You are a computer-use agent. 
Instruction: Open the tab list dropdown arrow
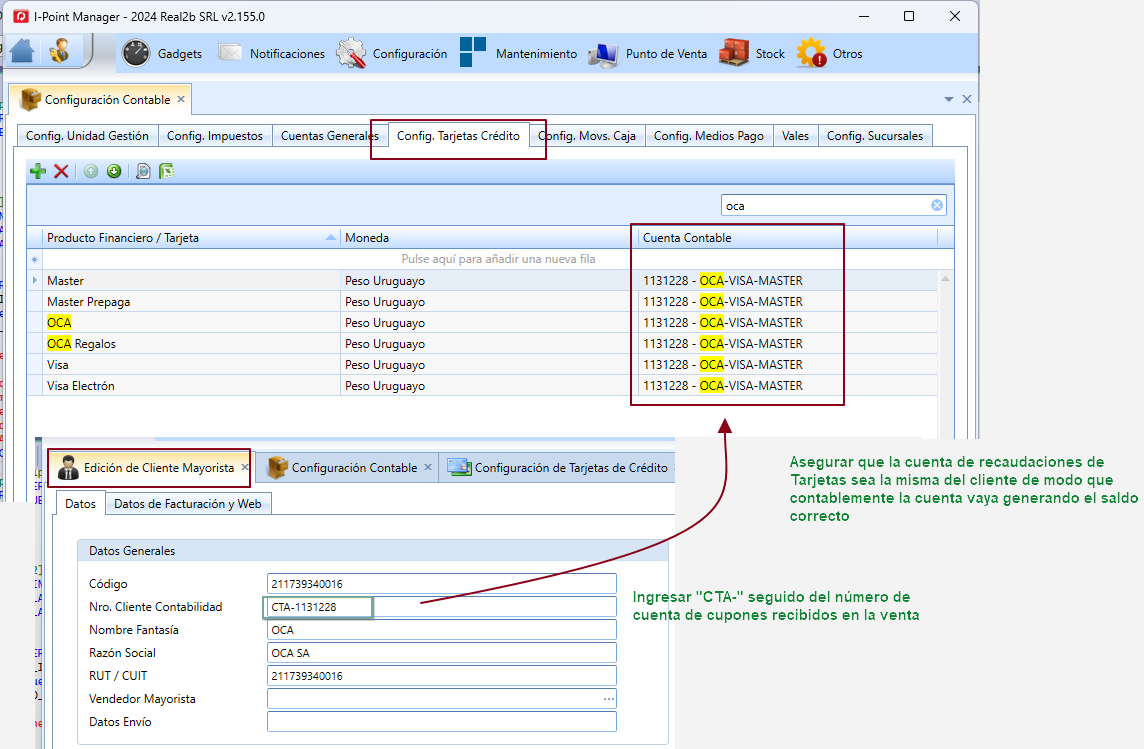(x=948, y=99)
